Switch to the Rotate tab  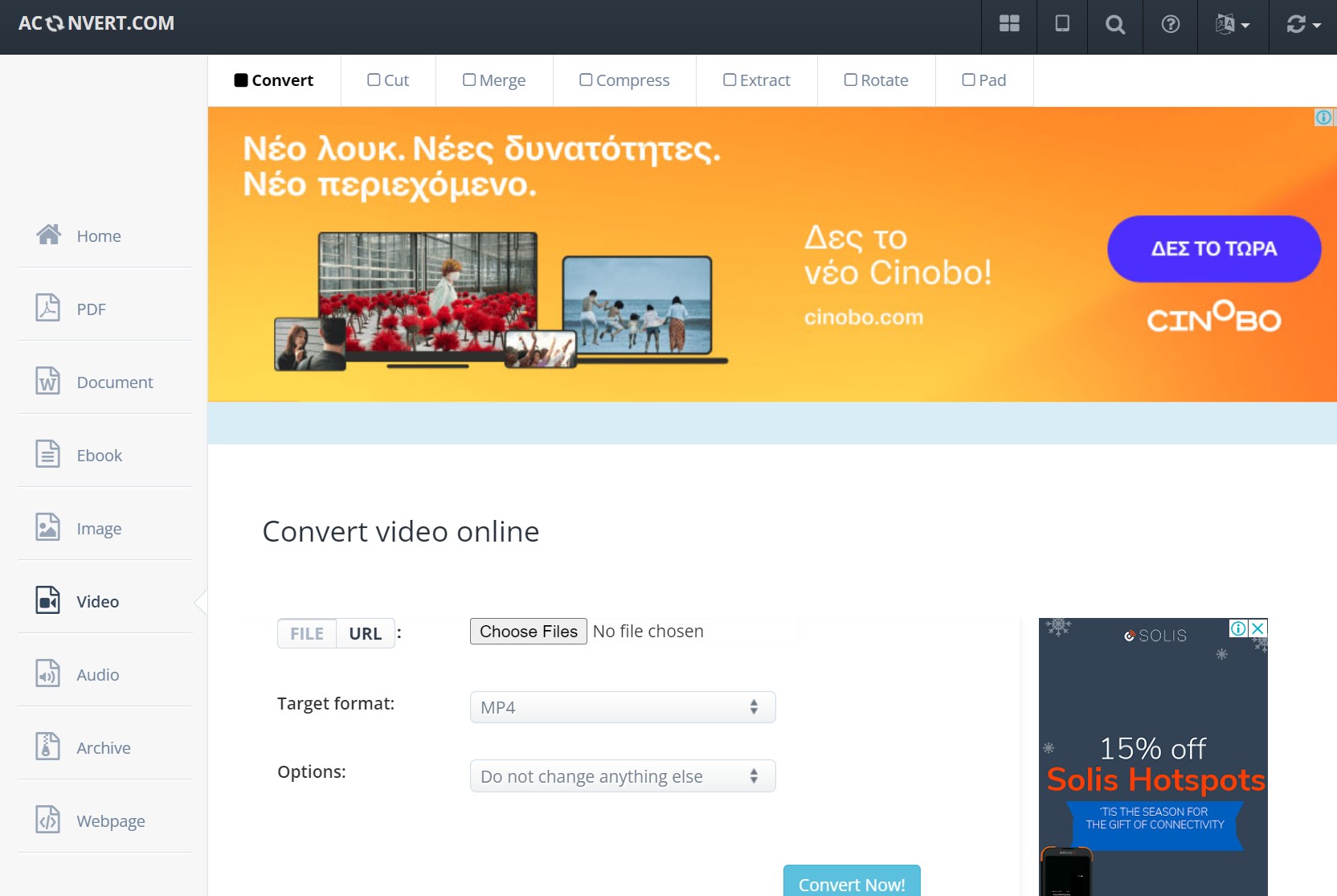[876, 80]
